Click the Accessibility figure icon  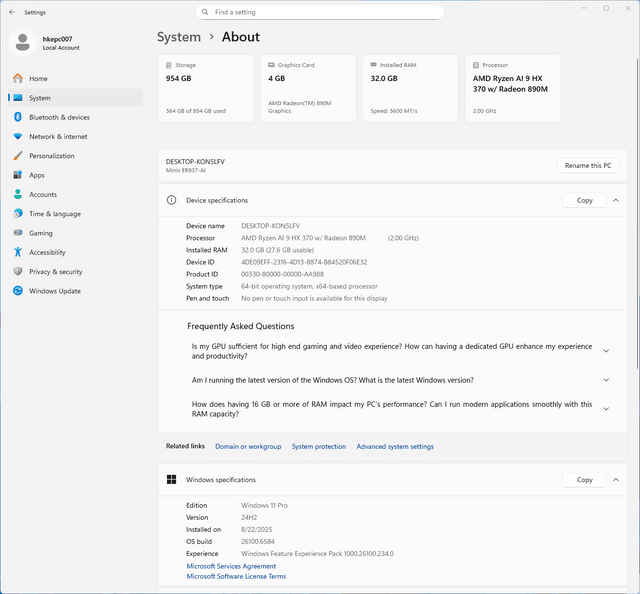tap(18, 252)
